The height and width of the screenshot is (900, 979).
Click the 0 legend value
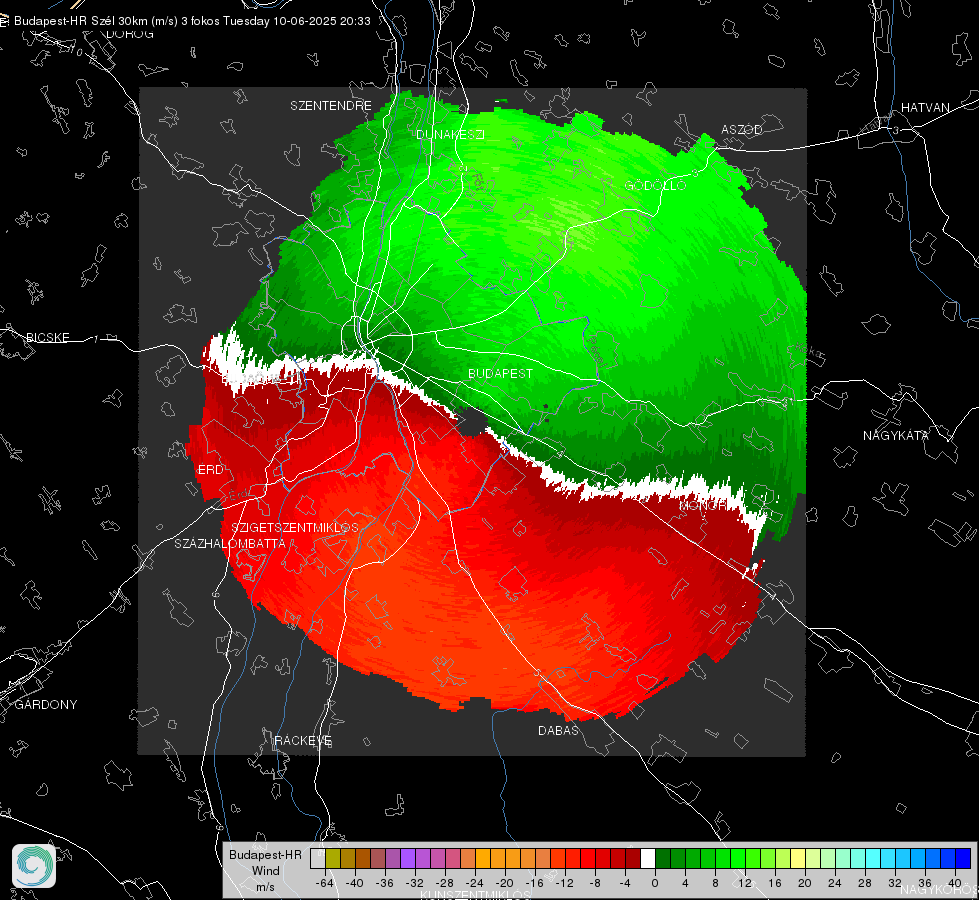pyautogui.click(x=655, y=883)
